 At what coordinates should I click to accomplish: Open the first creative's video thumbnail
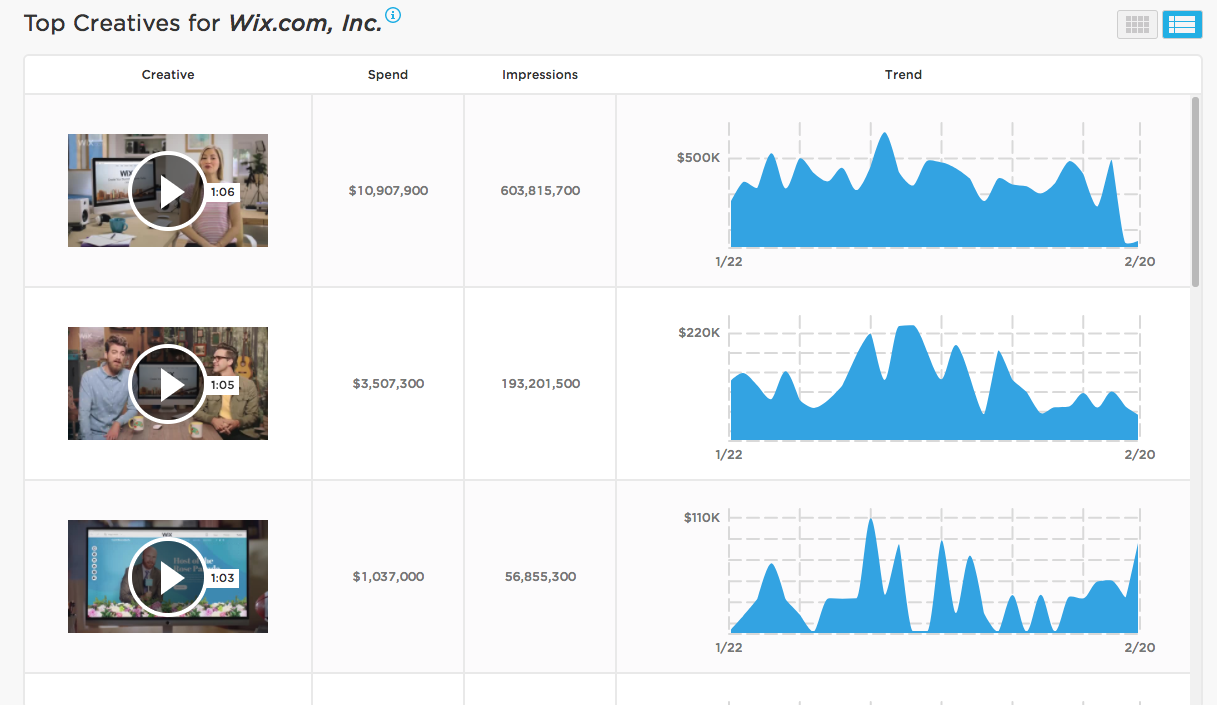click(x=167, y=190)
